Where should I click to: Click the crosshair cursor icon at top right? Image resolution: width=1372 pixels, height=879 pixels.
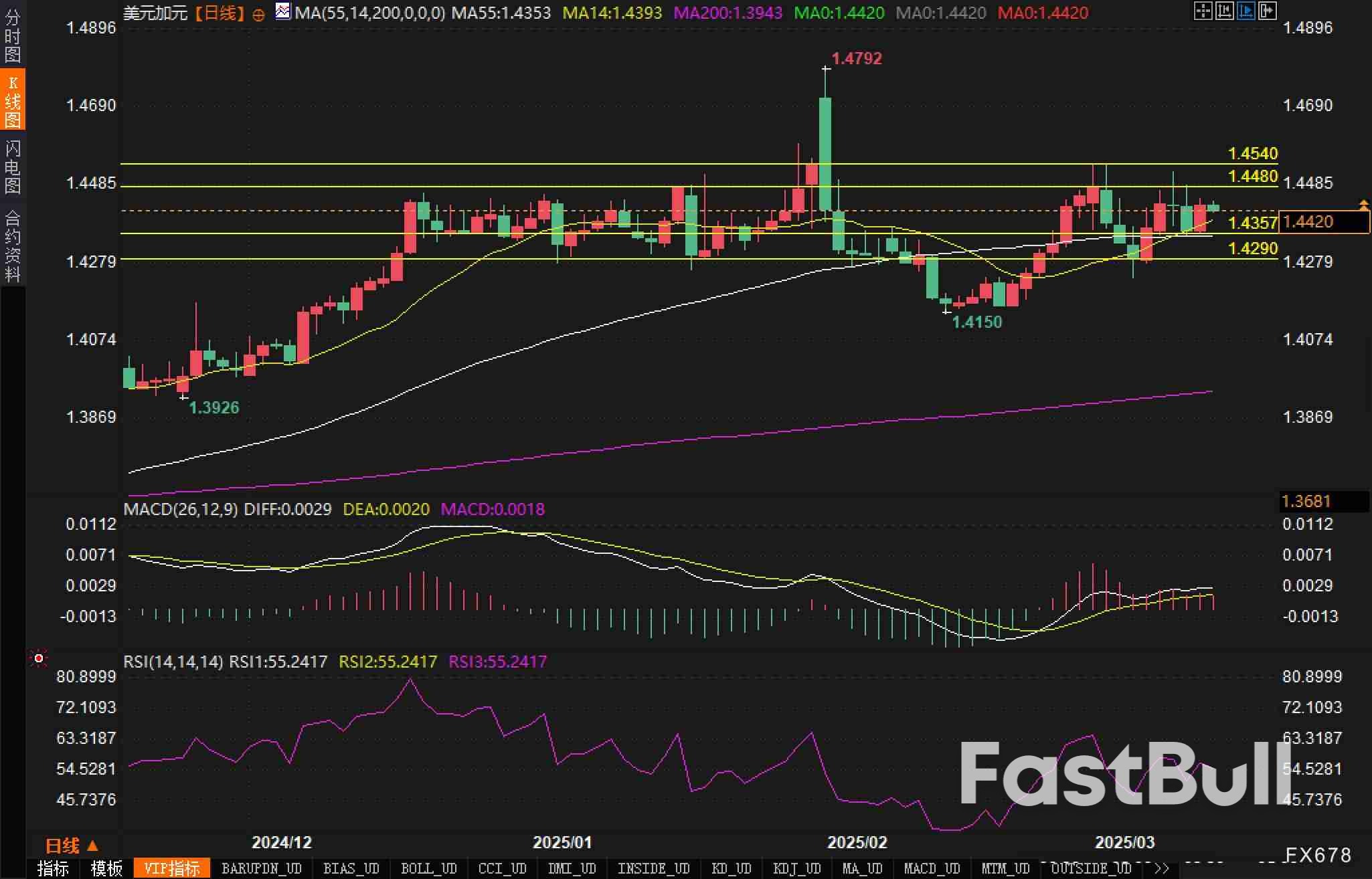(1203, 11)
